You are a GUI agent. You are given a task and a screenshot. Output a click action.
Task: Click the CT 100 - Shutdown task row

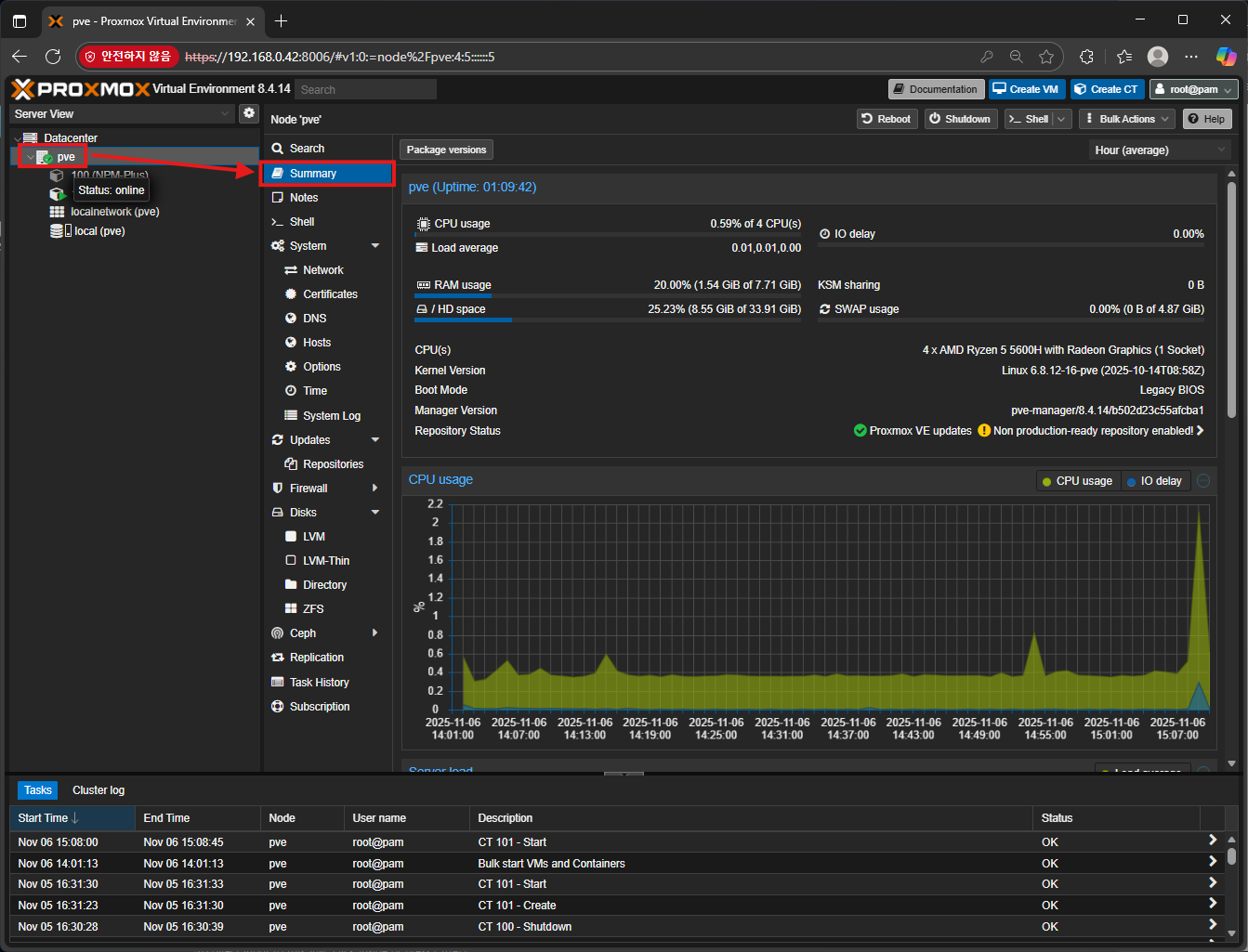(x=615, y=927)
